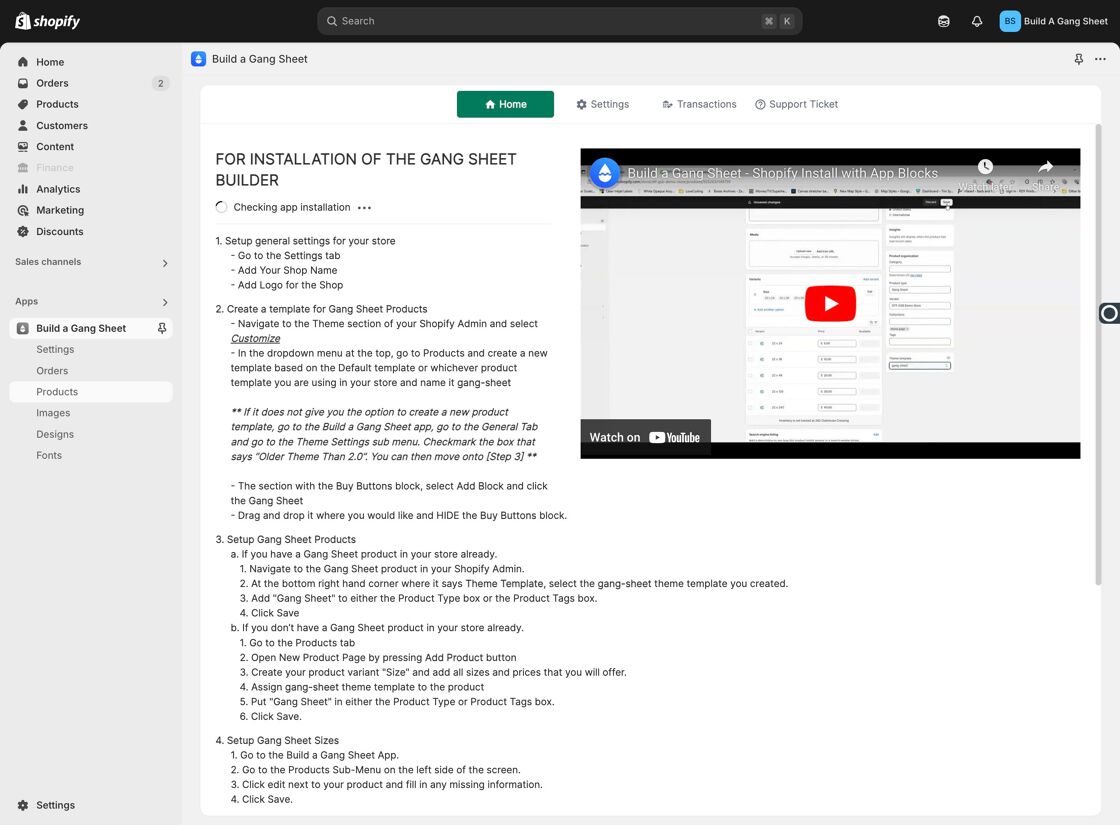
Task: Open the Orders icon in main sidebar
Action: (23, 84)
